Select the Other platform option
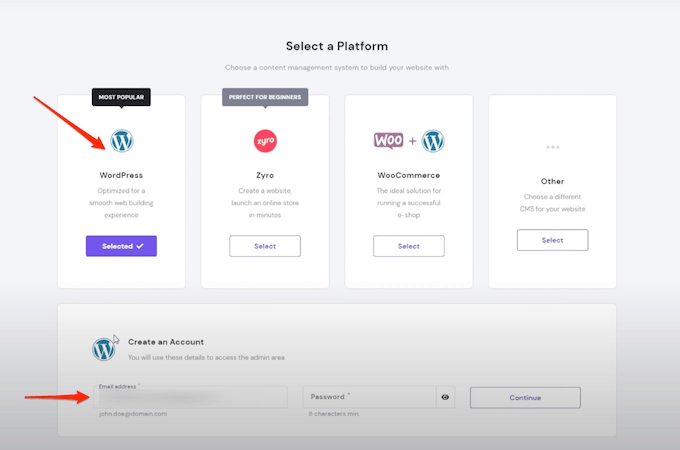This screenshot has width=680, height=450. [x=552, y=240]
